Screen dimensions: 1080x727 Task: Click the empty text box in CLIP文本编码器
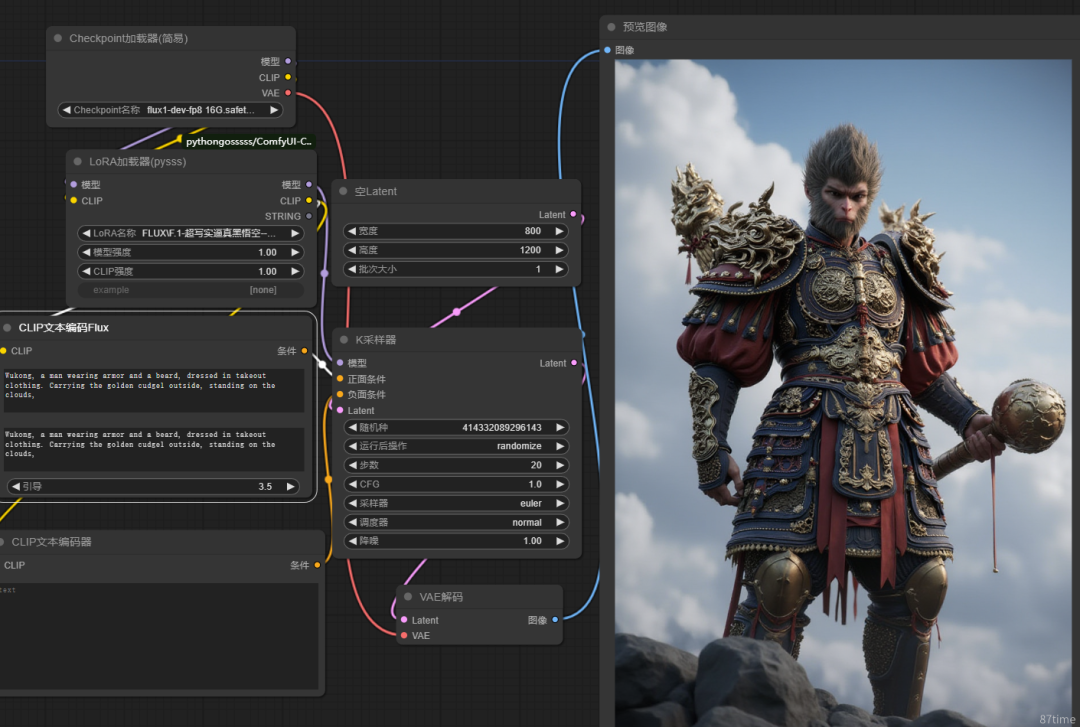point(159,635)
